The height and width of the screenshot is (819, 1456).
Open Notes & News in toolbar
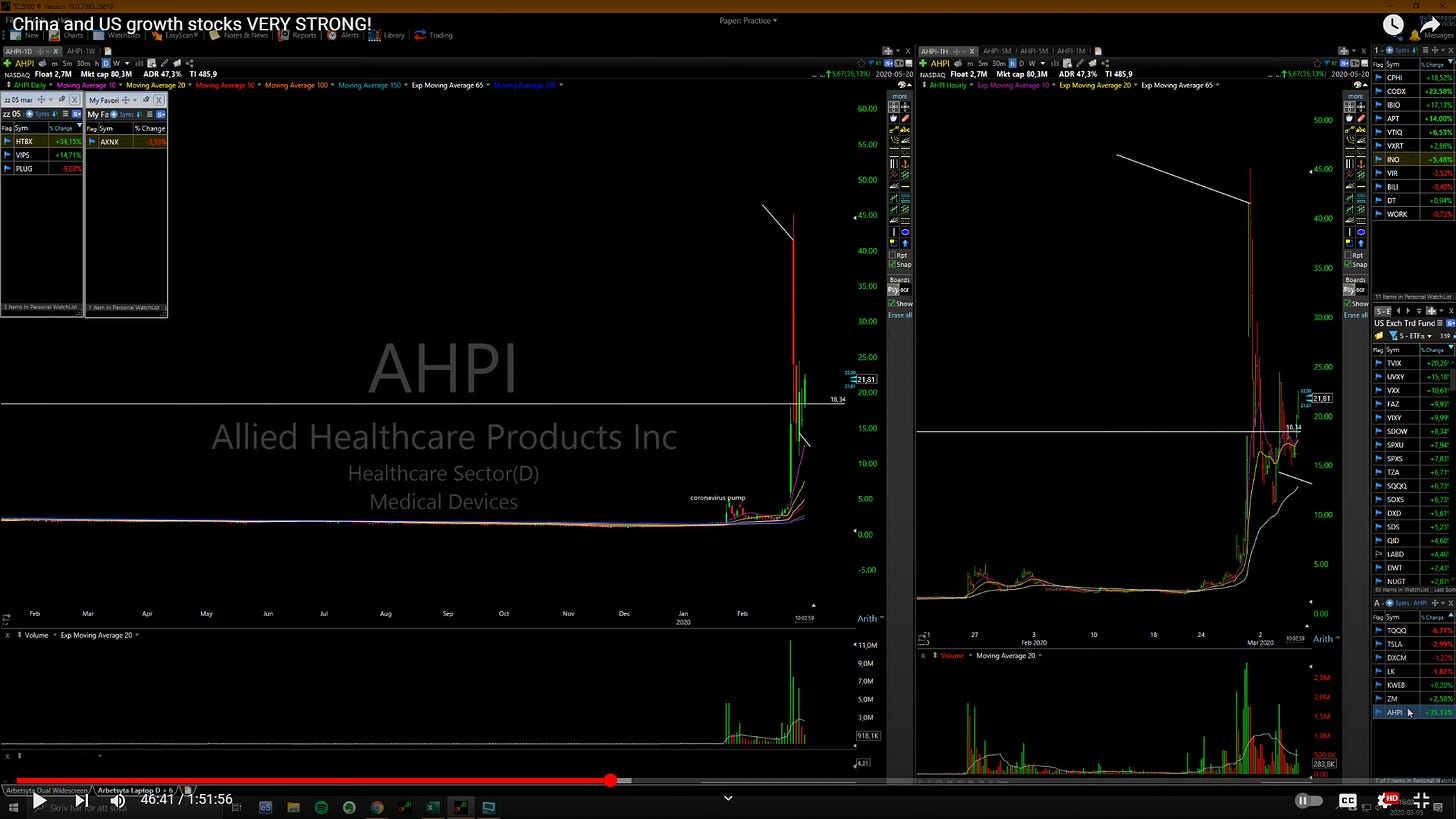[239, 35]
